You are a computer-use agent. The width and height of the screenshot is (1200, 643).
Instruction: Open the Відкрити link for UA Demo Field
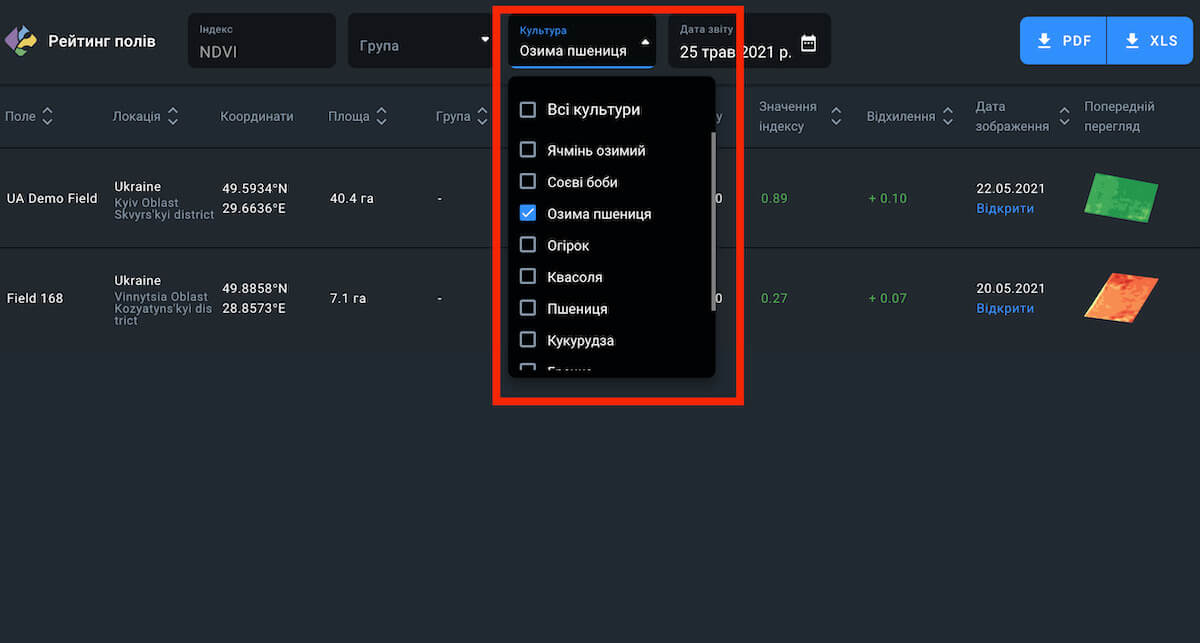[1005, 209]
